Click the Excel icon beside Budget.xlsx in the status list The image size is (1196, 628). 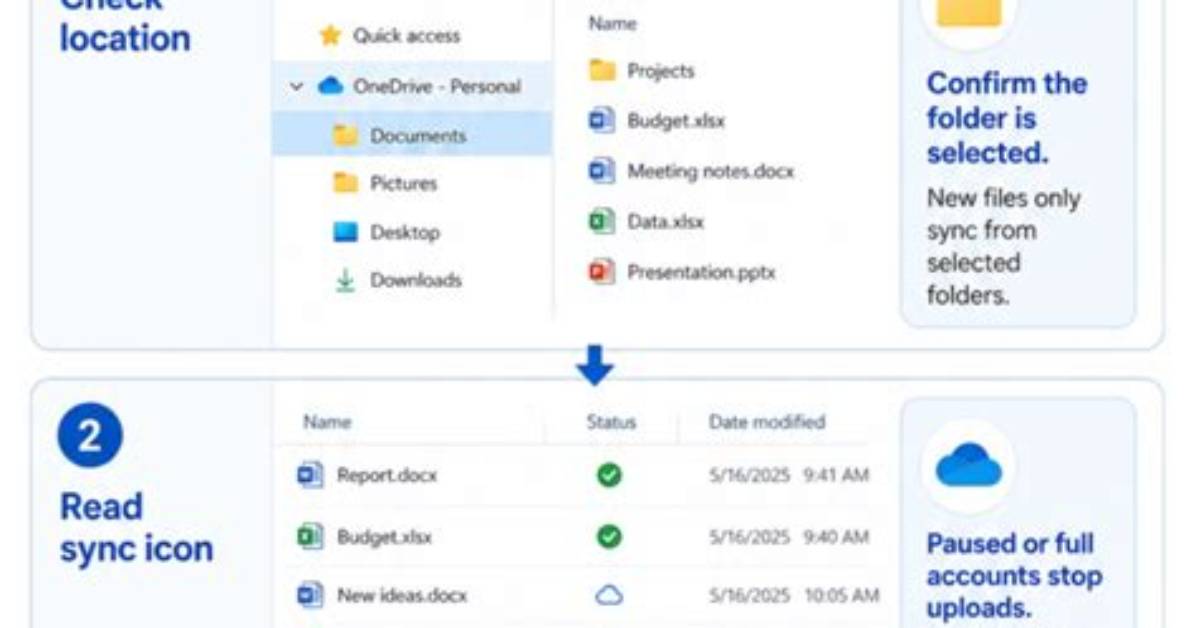[x=310, y=536]
